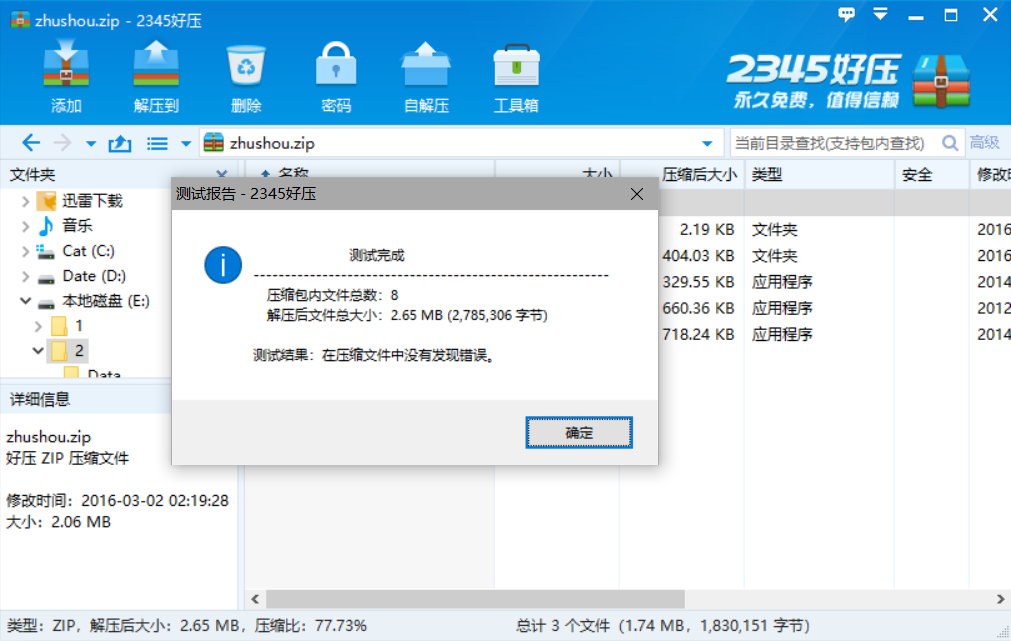Close the 测试报告 dialog with X
The height and width of the screenshot is (641, 1011).
[x=636, y=194]
